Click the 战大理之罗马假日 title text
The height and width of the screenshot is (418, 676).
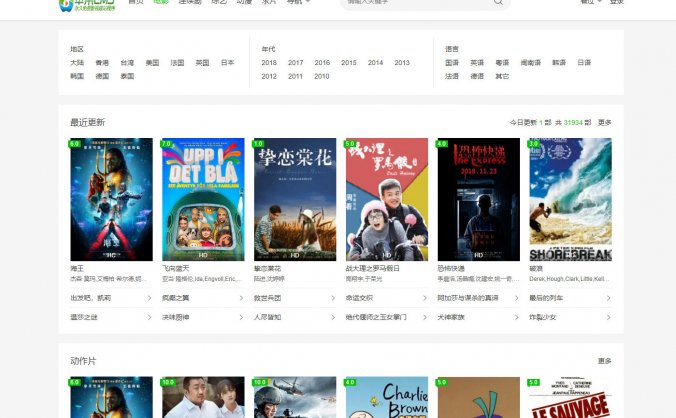(x=372, y=268)
